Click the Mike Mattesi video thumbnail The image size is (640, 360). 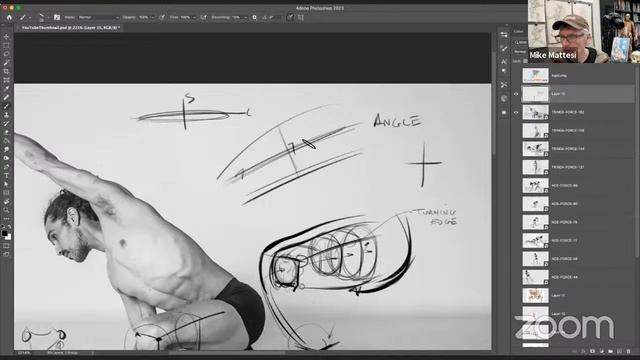coord(584,31)
